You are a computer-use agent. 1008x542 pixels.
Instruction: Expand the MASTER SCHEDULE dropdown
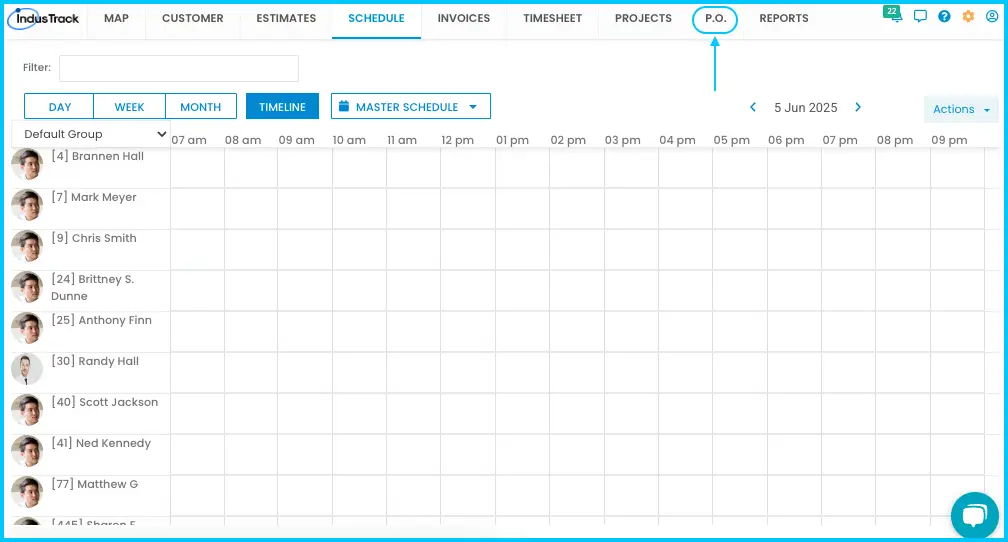411,107
